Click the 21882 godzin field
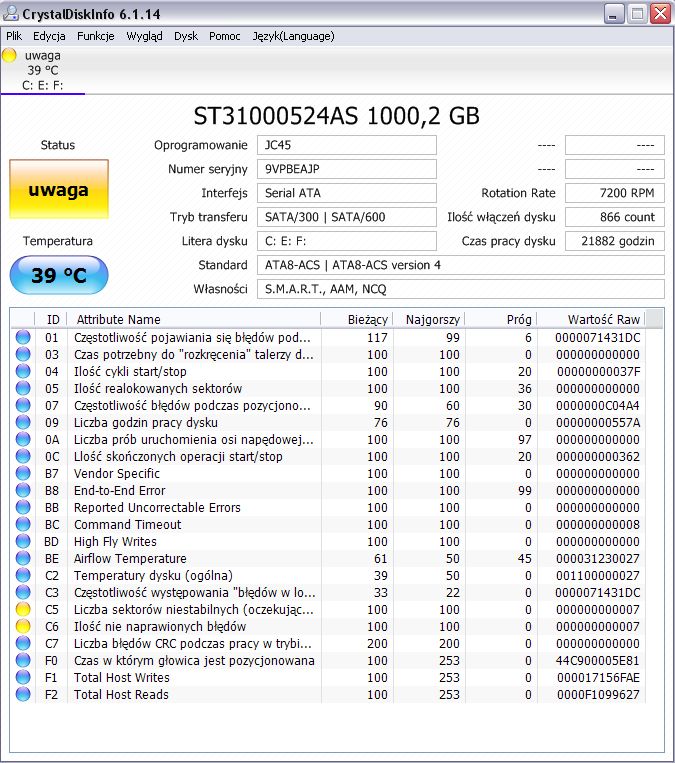The height and width of the screenshot is (763, 675). point(615,241)
